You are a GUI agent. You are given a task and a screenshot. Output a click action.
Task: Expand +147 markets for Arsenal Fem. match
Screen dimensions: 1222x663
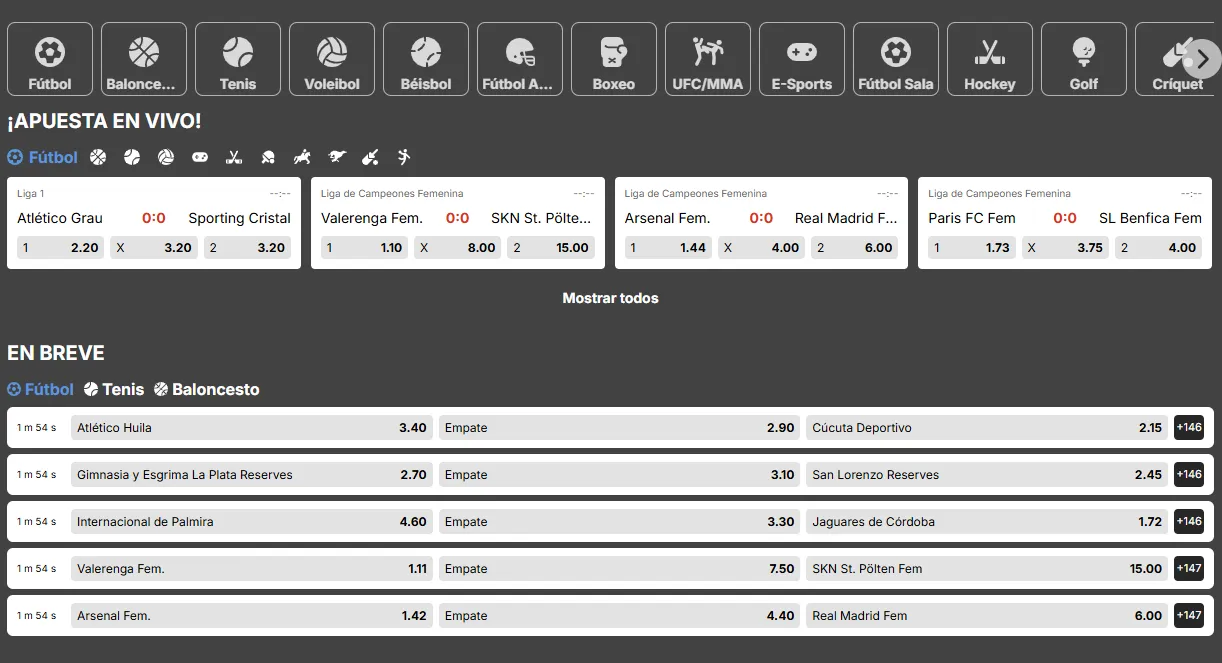[x=1188, y=615]
